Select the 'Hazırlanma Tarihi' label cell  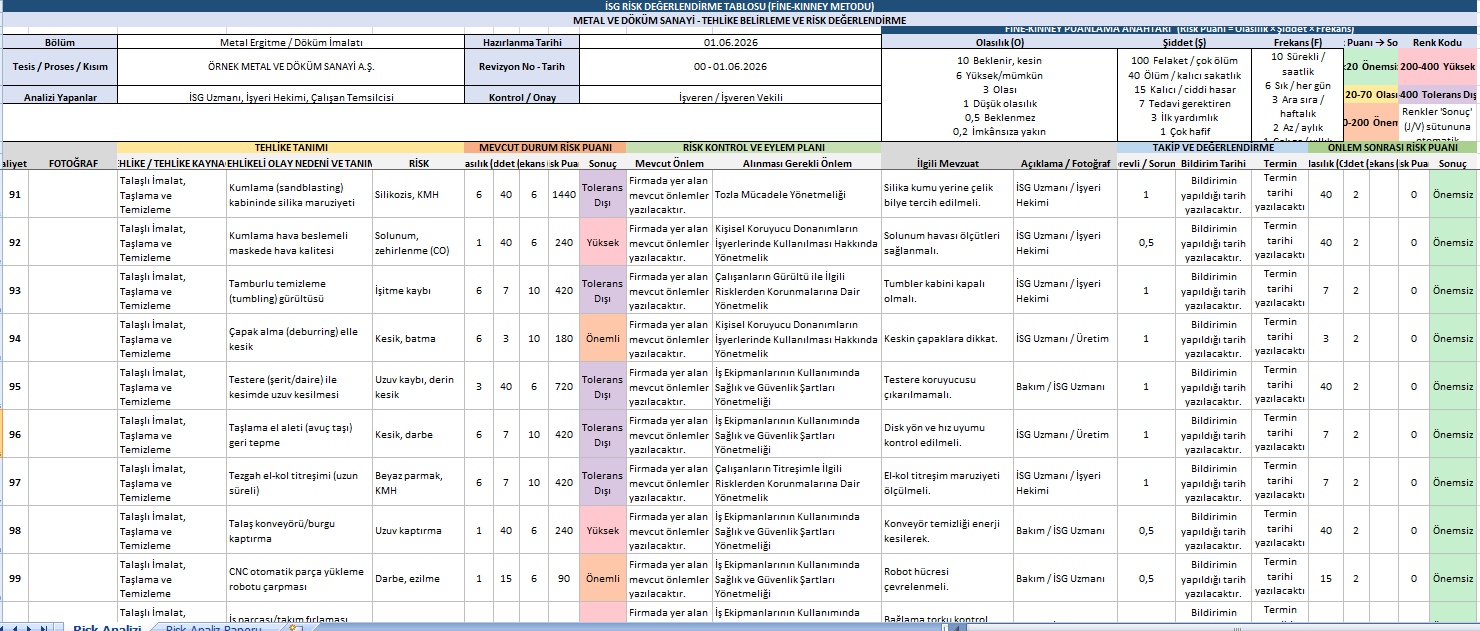click(522, 42)
